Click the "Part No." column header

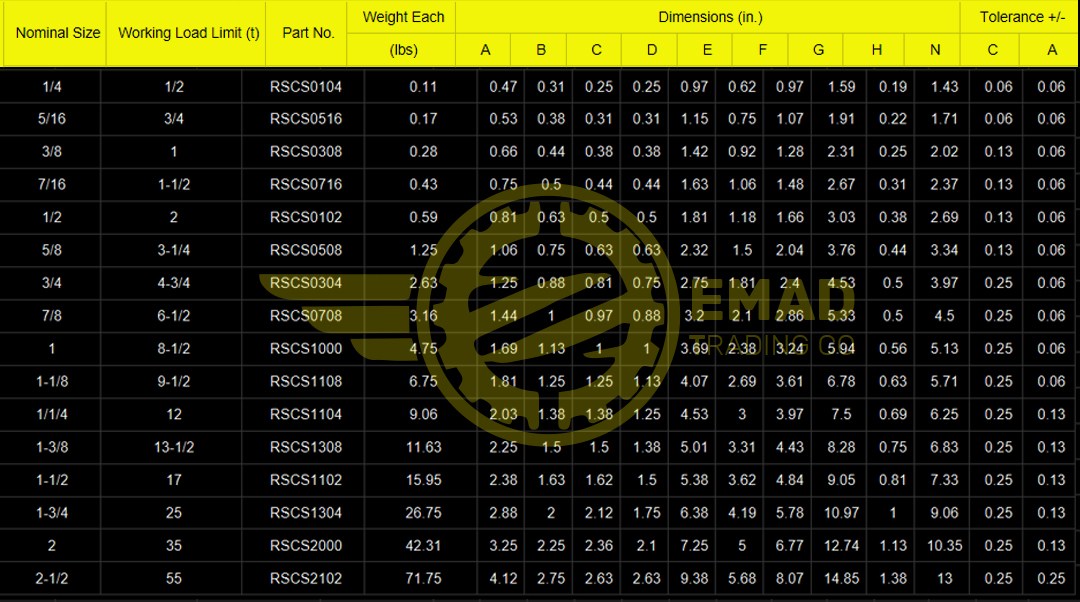pyautogui.click(x=309, y=33)
